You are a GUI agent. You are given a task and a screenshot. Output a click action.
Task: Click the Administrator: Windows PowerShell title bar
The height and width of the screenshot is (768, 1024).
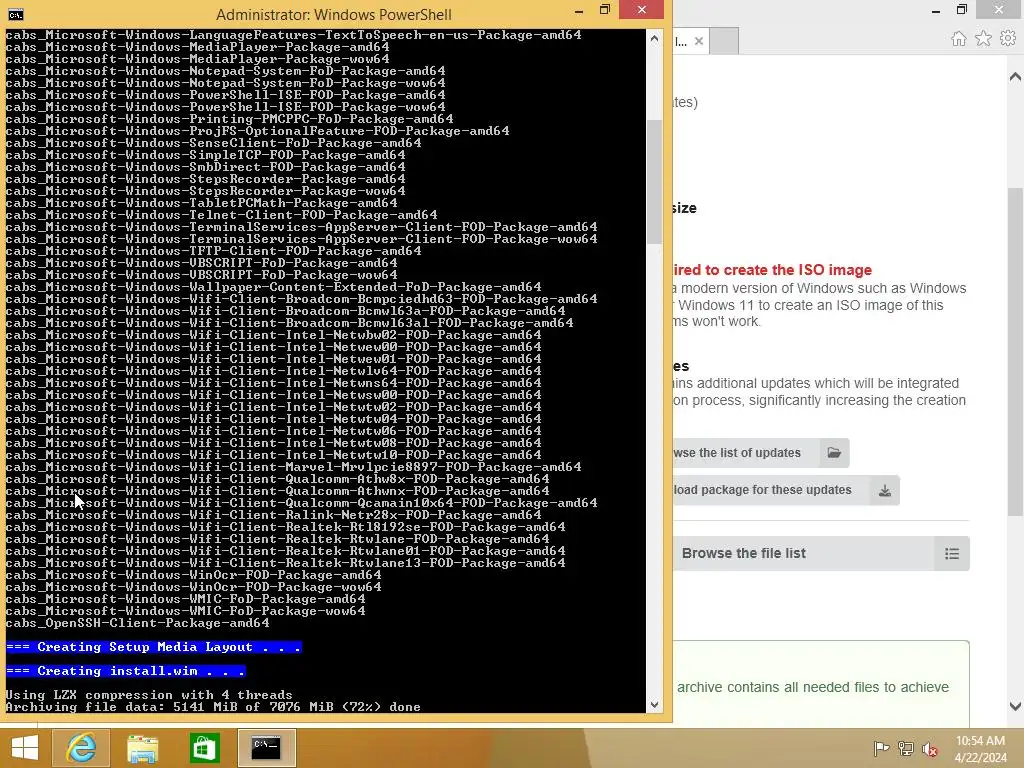[x=334, y=14]
